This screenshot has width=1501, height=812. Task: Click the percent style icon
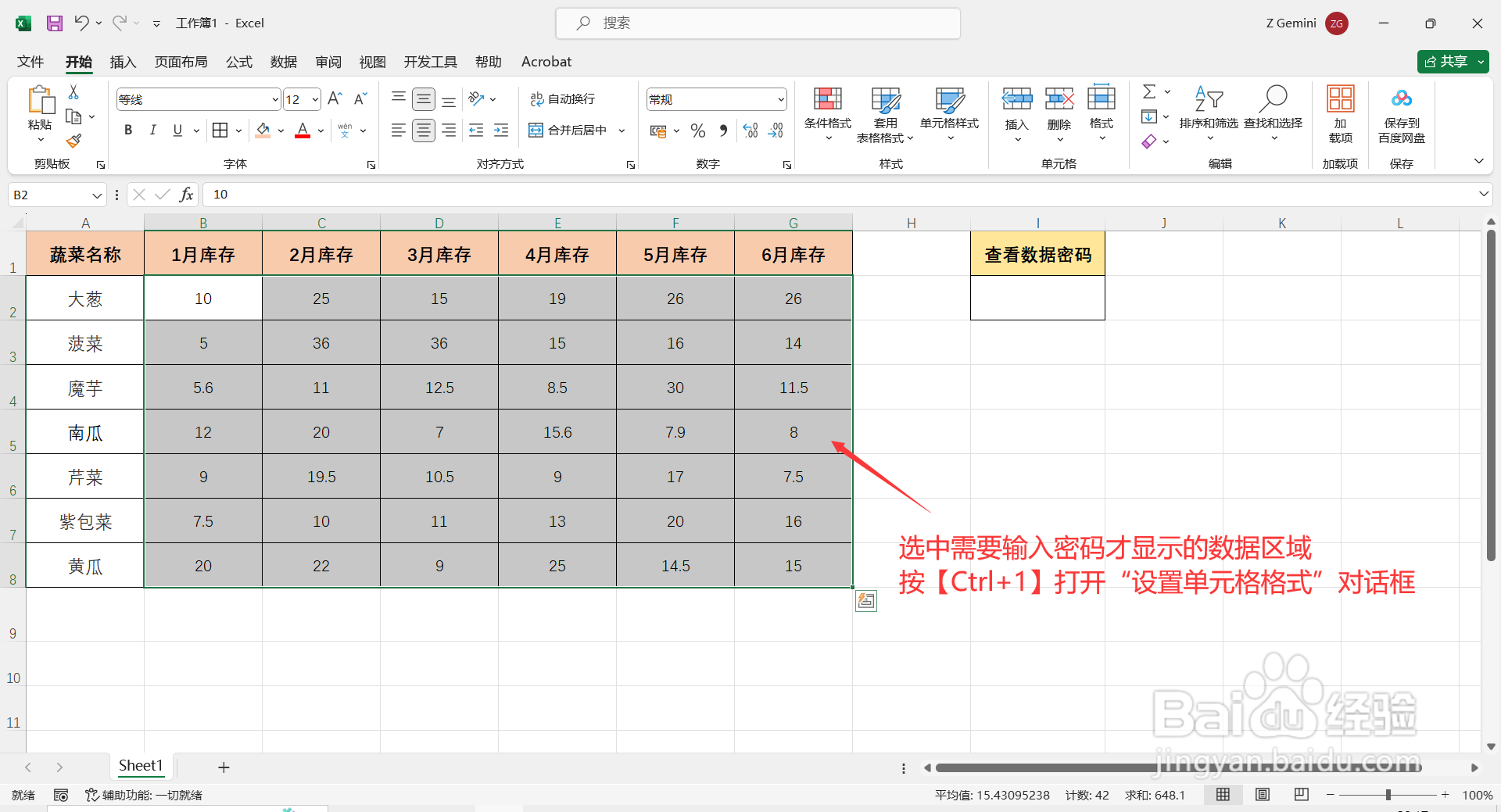pos(698,131)
